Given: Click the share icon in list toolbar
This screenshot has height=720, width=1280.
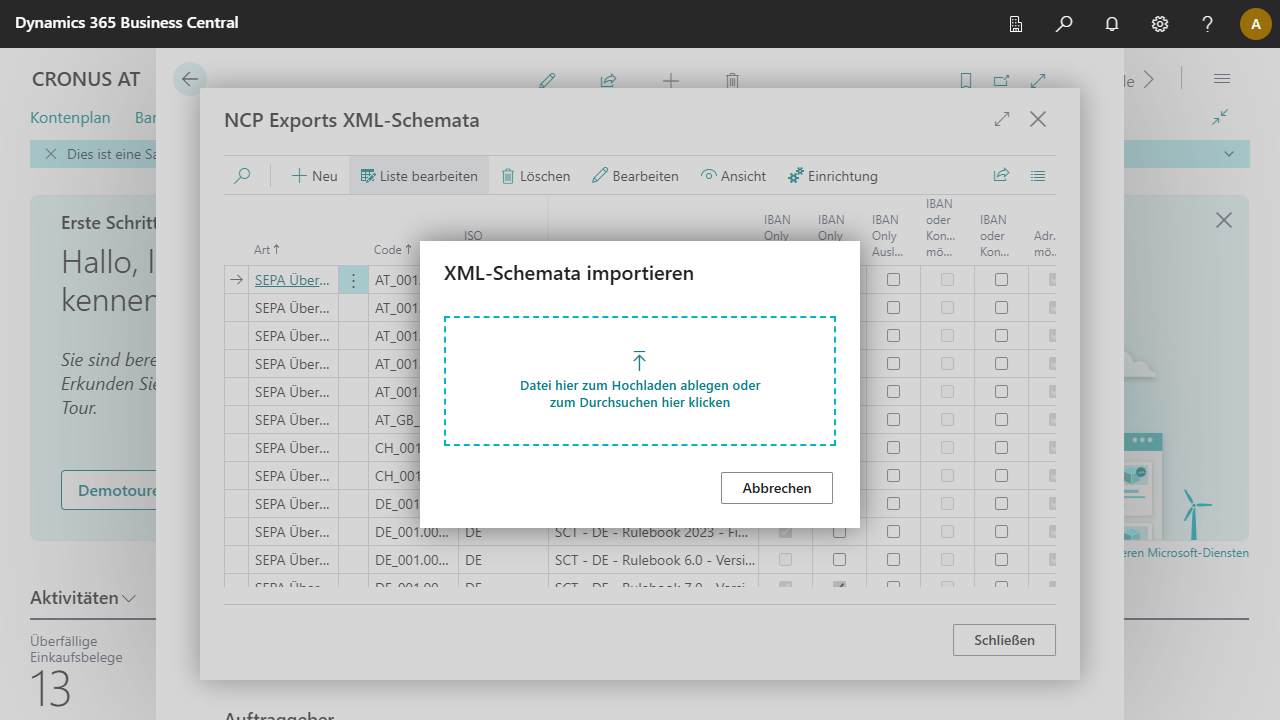Looking at the screenshot, I should pos(1001,176).
